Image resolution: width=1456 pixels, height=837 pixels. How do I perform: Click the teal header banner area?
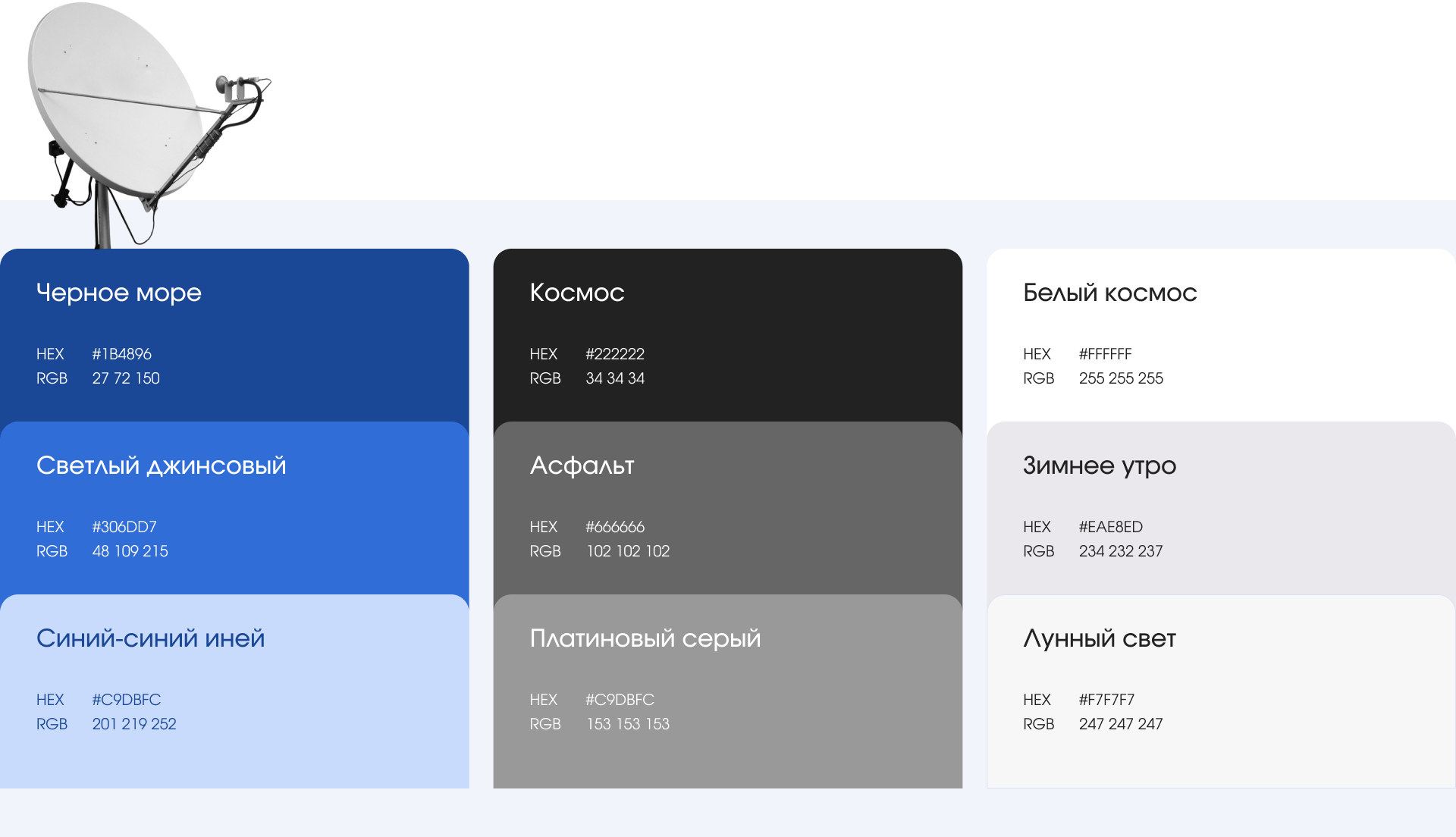tap(864, 99)
